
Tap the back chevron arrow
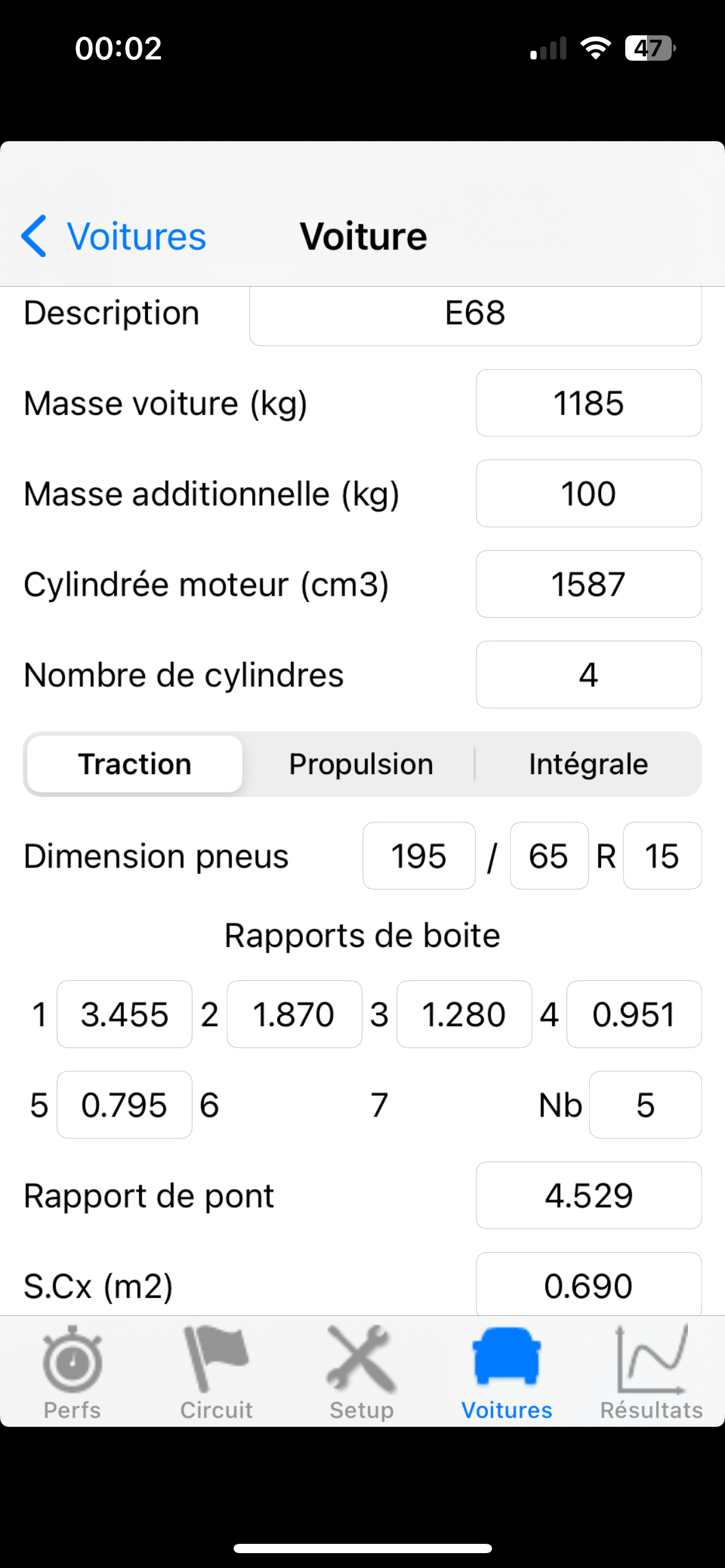tap(34, 236)
